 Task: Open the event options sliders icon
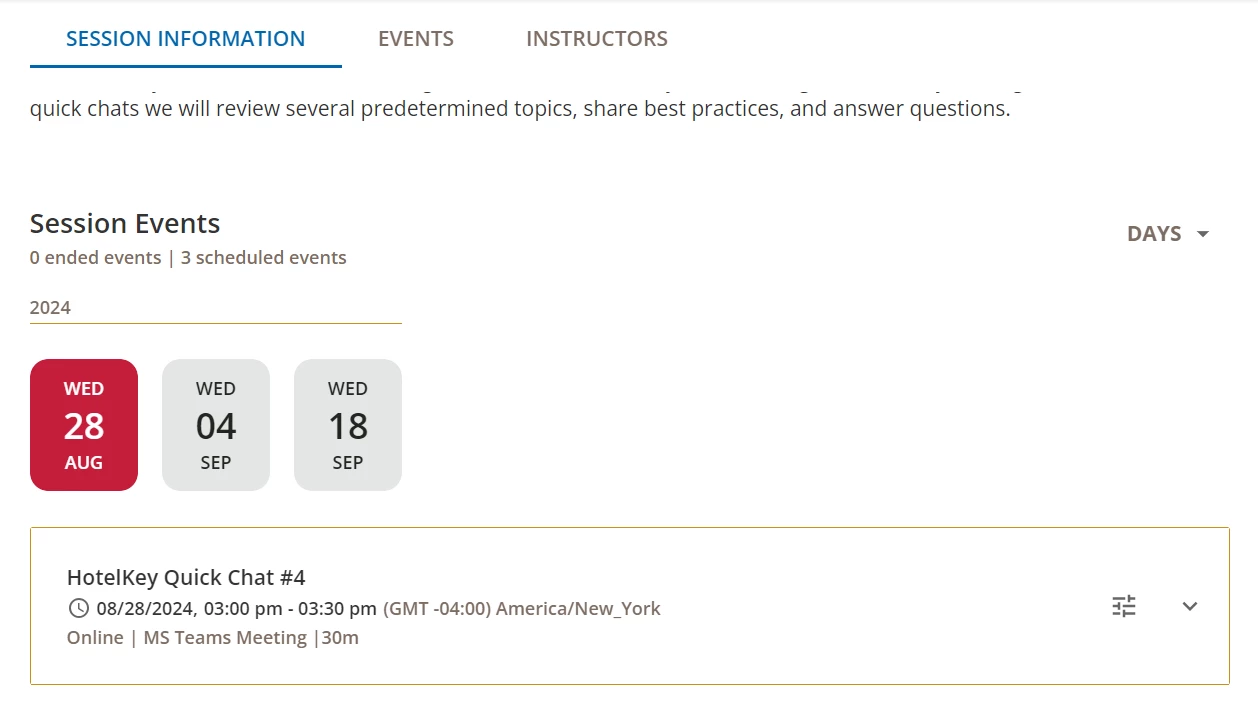pyautogui.click(x=1124, y=606)
